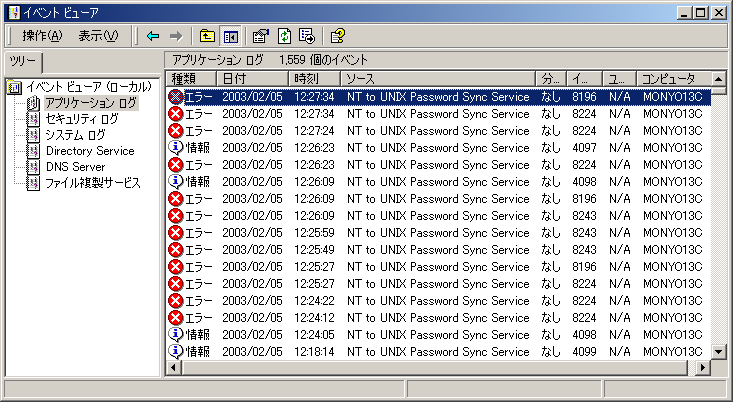Select information event at 12:26:23 ID 4097

[x=438, y=148]
